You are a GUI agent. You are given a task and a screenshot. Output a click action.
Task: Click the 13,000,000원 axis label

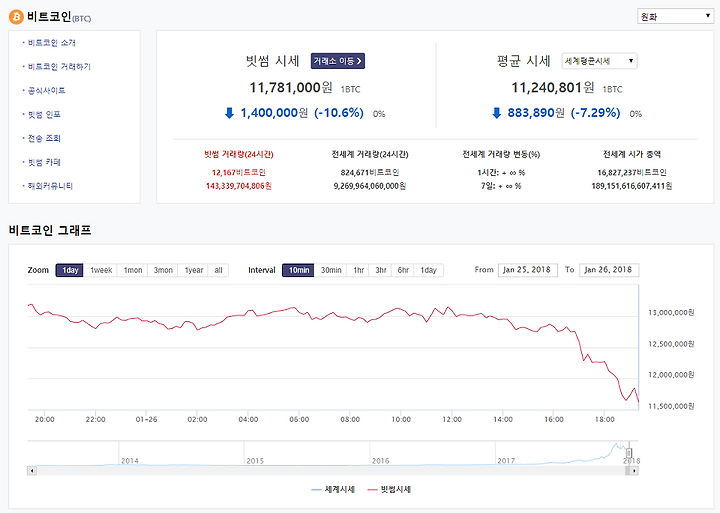(x=671, y=313)
